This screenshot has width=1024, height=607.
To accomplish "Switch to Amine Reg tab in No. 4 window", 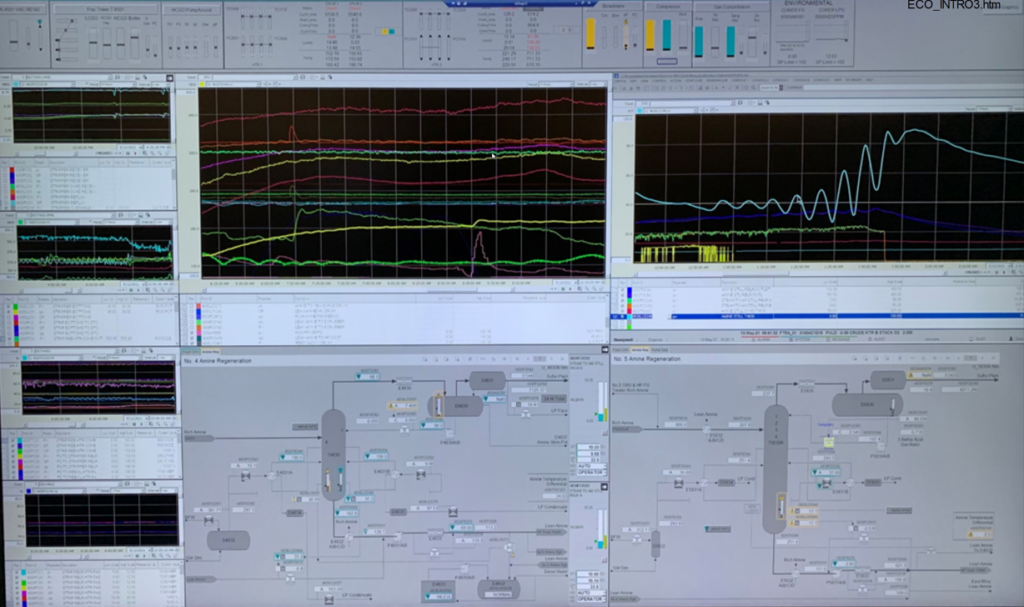I will pos(210,352).
